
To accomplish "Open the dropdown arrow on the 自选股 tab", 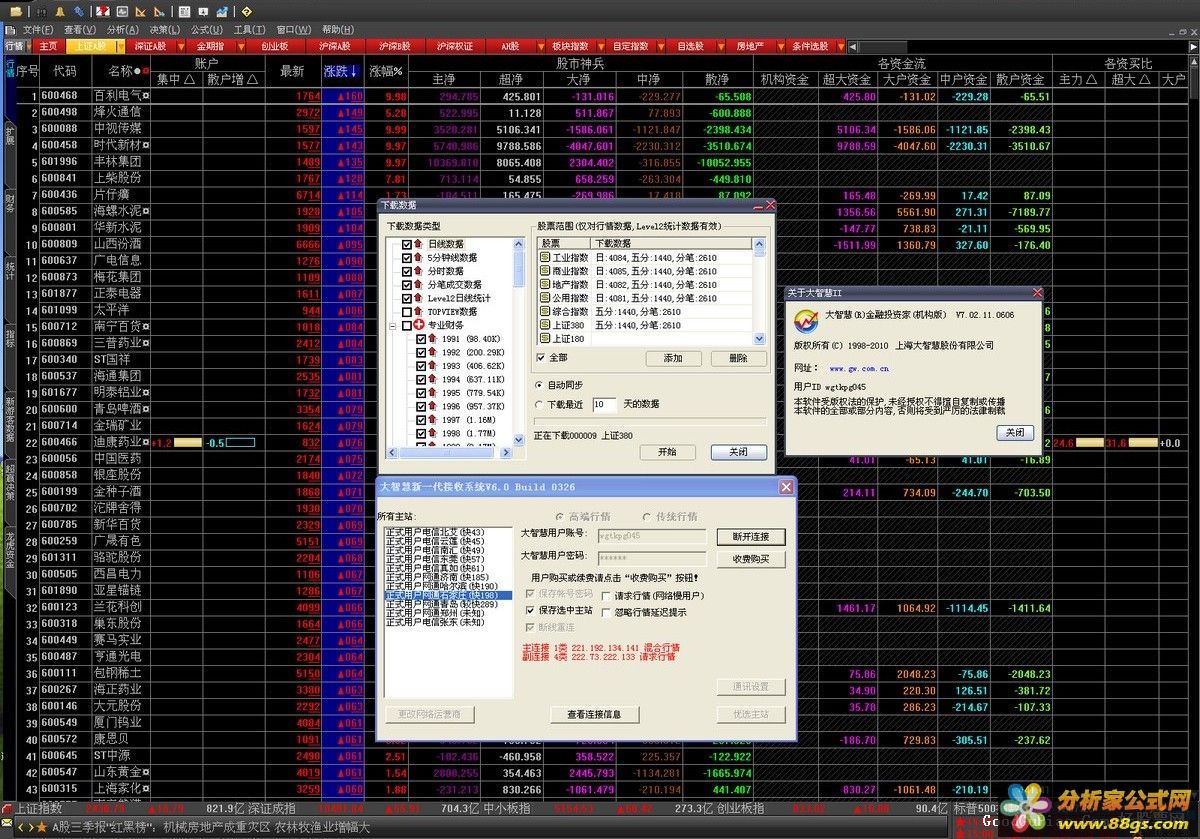I will click(721, 46).
